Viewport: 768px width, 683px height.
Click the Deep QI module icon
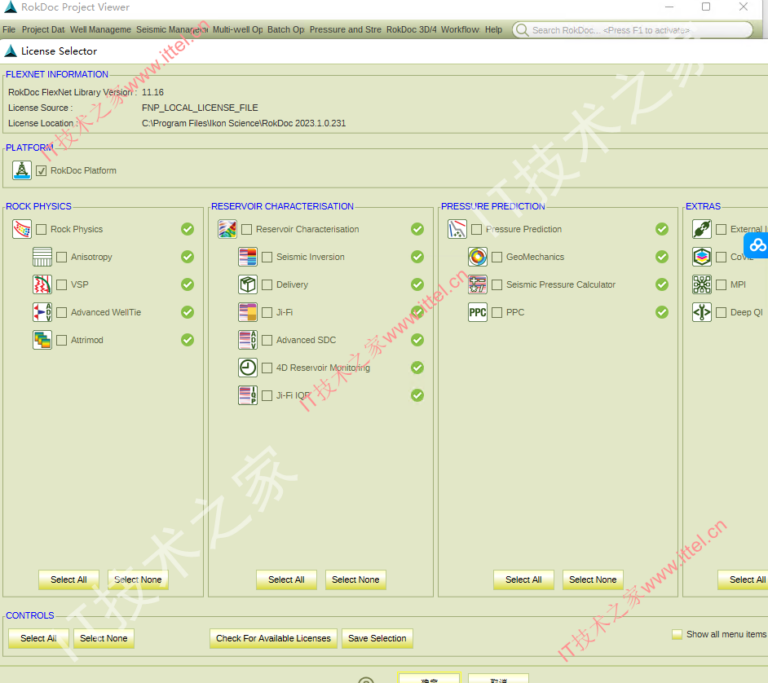pos(702,313)
